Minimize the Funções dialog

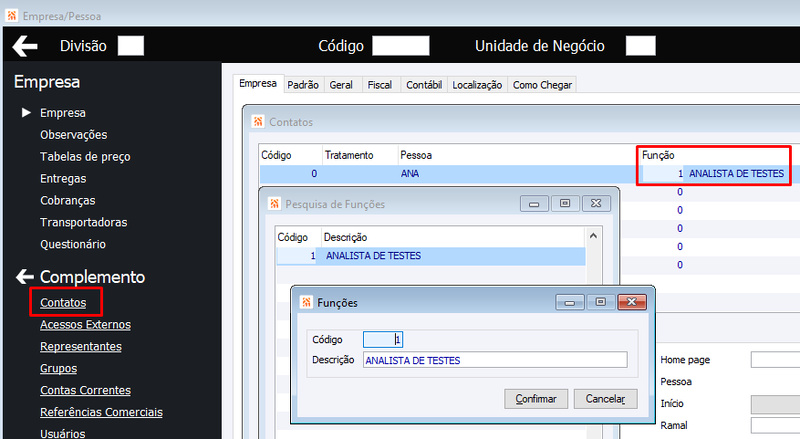(x=570, y=302)
